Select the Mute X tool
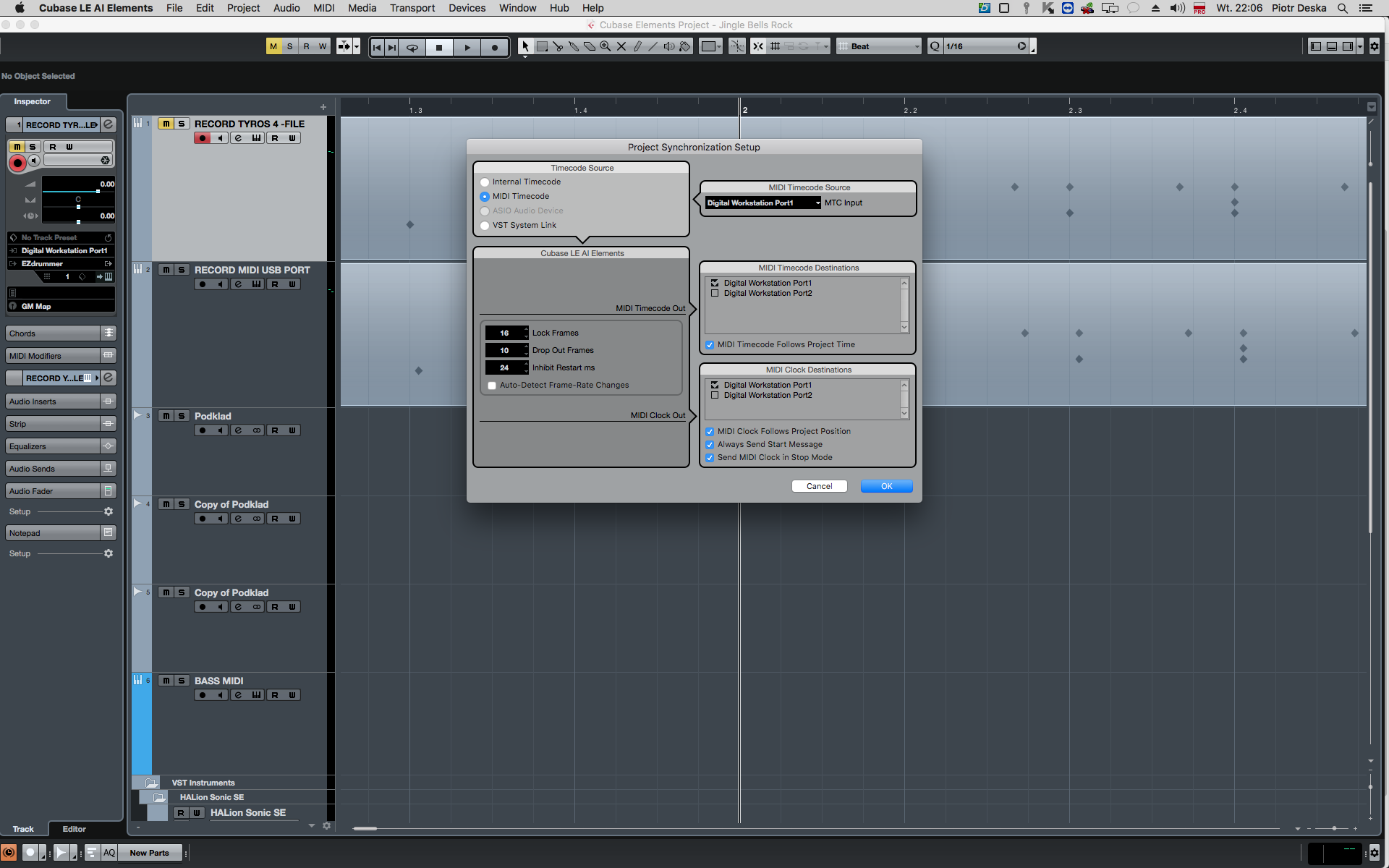1389x868 pixels. [x=621, y=46]
